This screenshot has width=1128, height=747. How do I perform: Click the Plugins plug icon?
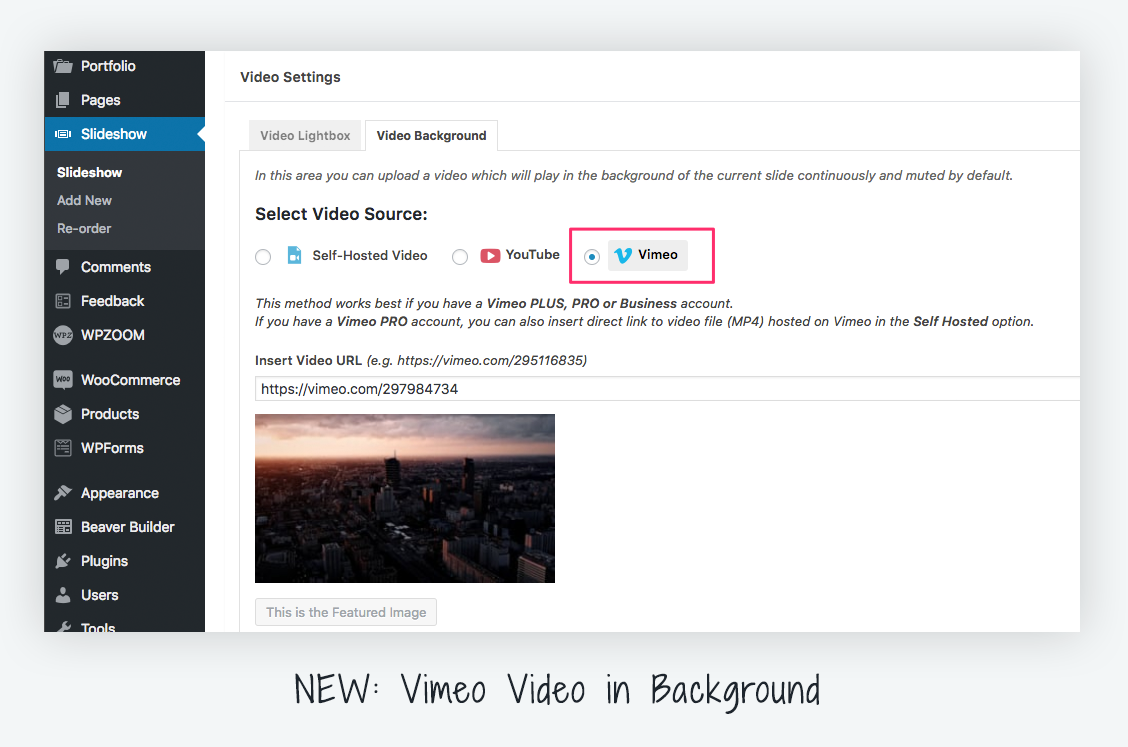click(63, 561)
